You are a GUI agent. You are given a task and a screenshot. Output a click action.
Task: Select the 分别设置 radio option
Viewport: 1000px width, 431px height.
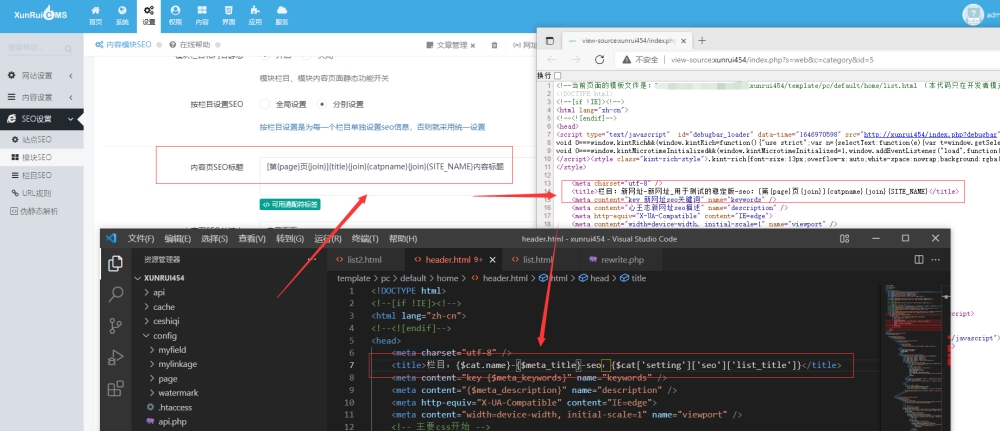[321, 104]
